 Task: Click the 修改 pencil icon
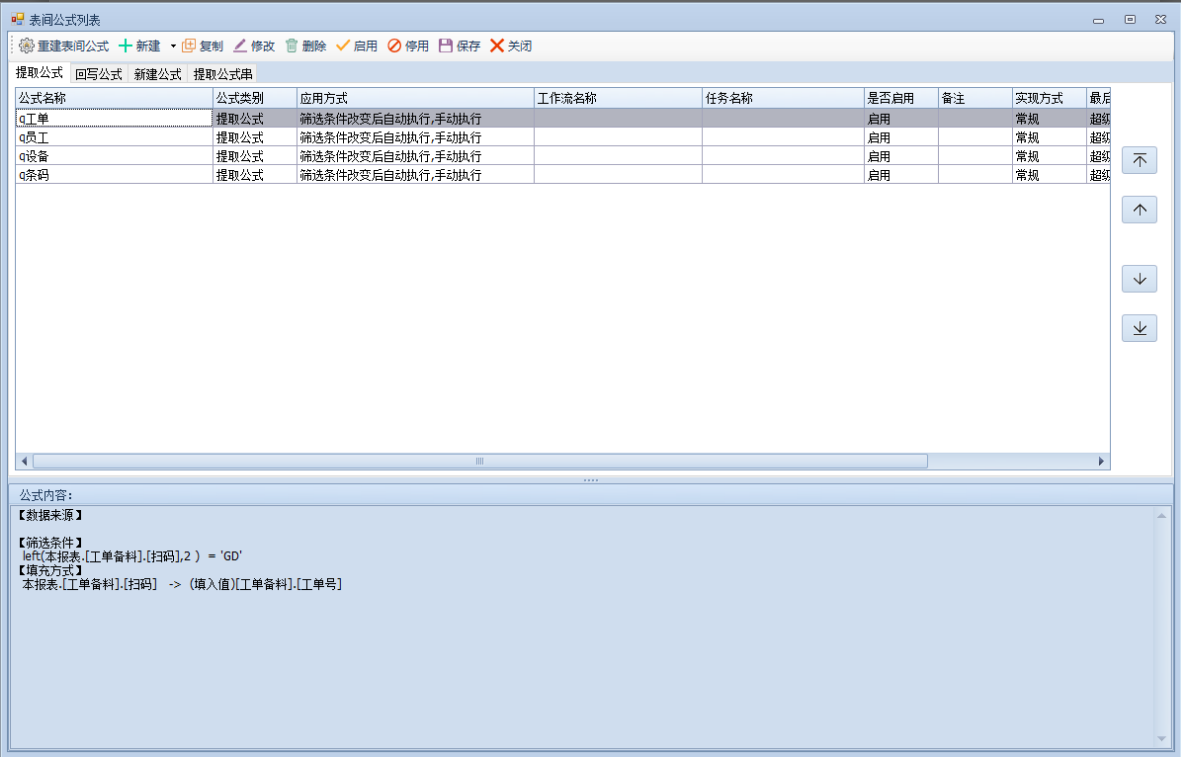240,46
